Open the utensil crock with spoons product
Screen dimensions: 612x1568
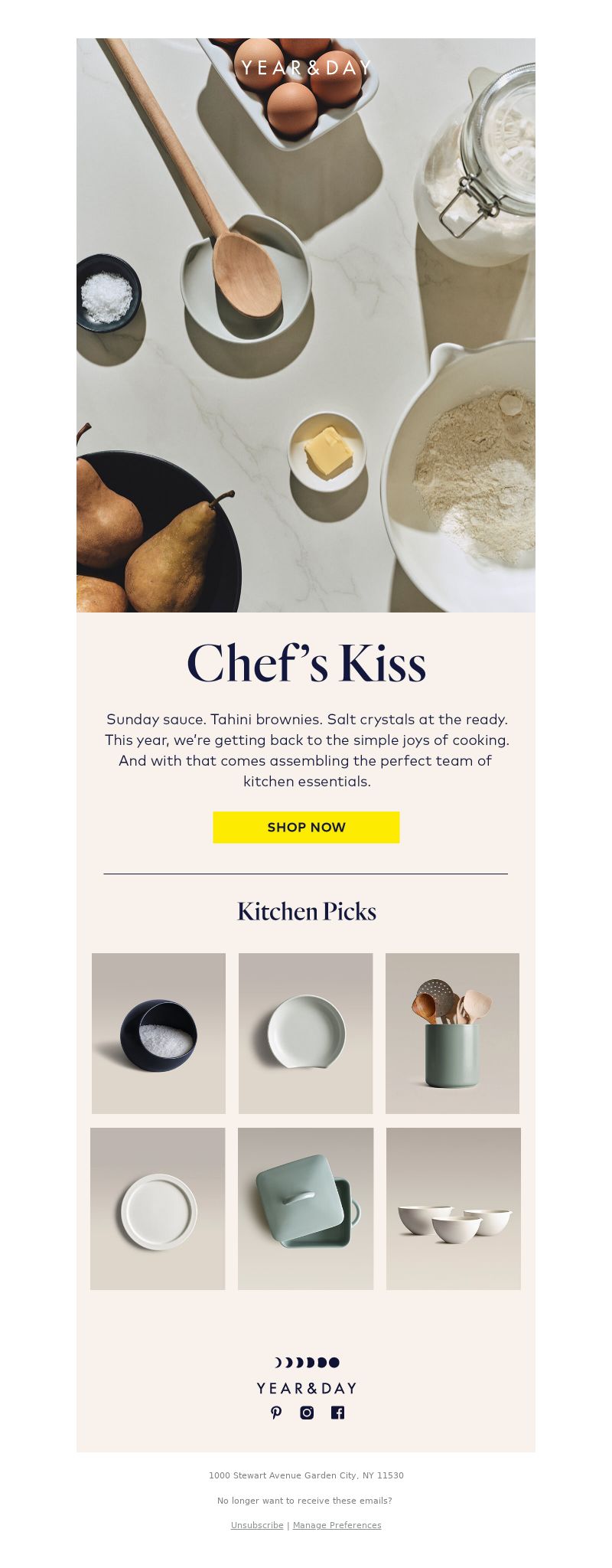point(452,1033)
